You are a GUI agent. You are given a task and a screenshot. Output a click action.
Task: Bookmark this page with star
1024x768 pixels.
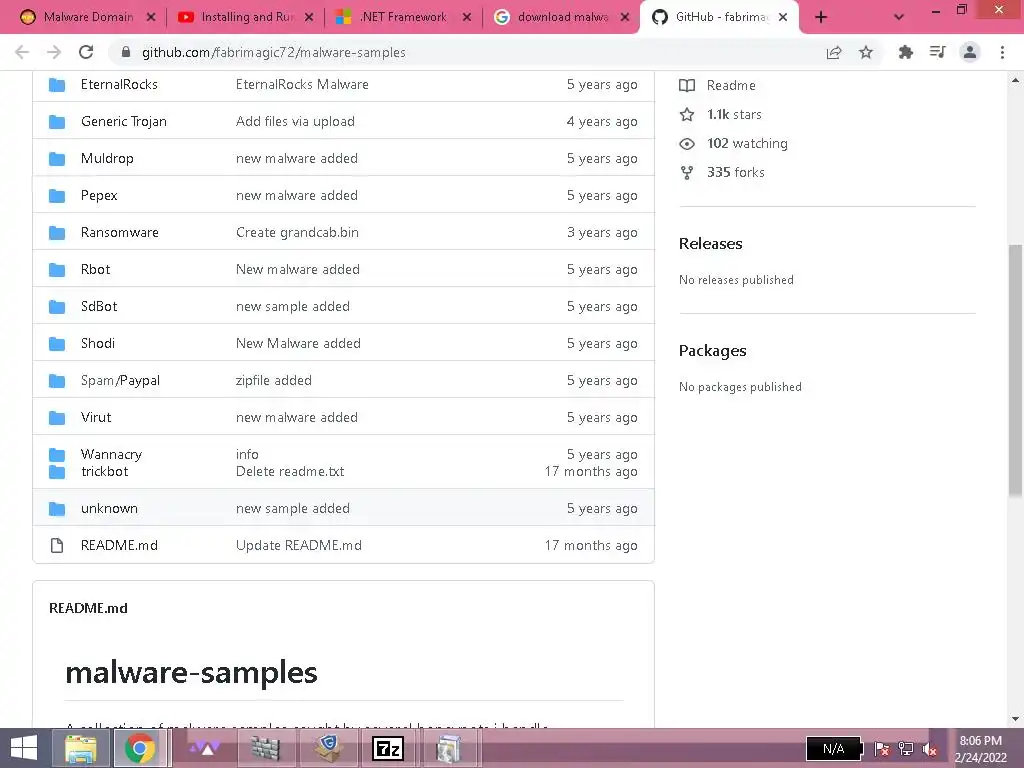[866, 52]
